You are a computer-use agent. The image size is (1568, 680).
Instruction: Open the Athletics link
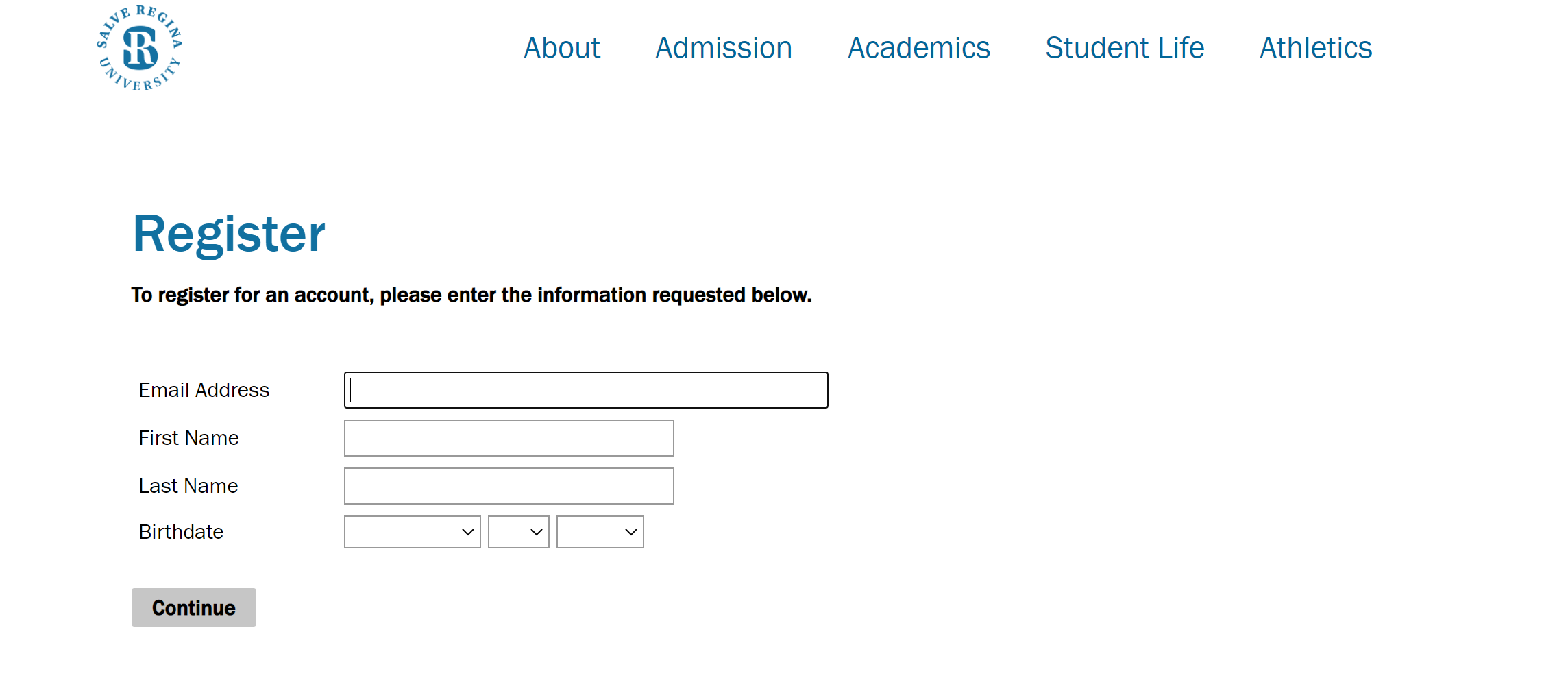click(x=1316, y=48)
